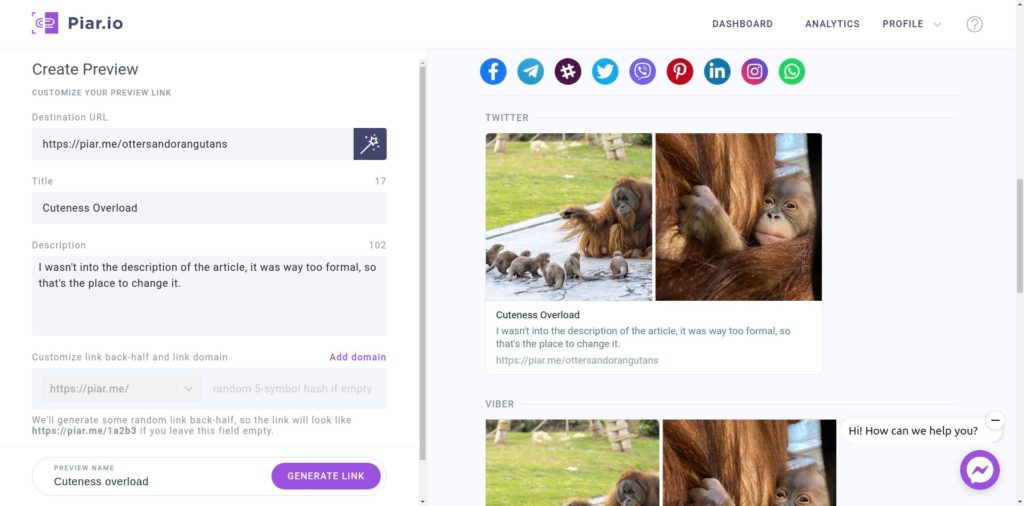This screenshot has width=1024, height=506.
Task: Click the Viber preview otters image
Action: pyautogui.click(x=573, y=462)
